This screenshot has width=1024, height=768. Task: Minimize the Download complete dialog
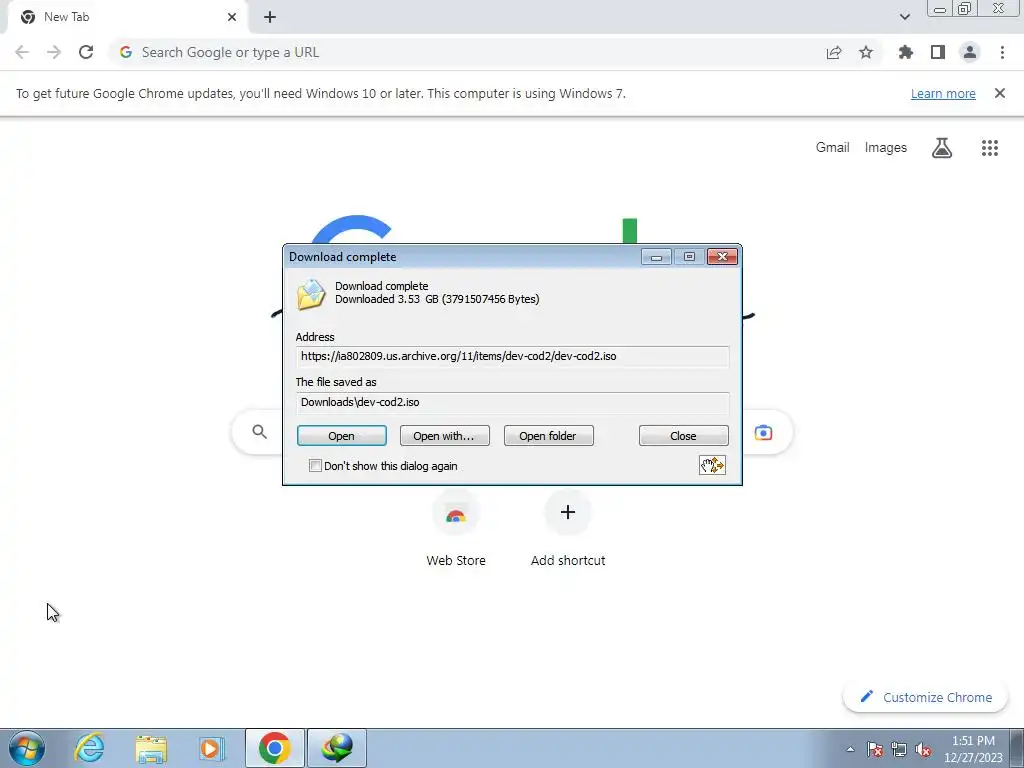(x=656, y=257)
